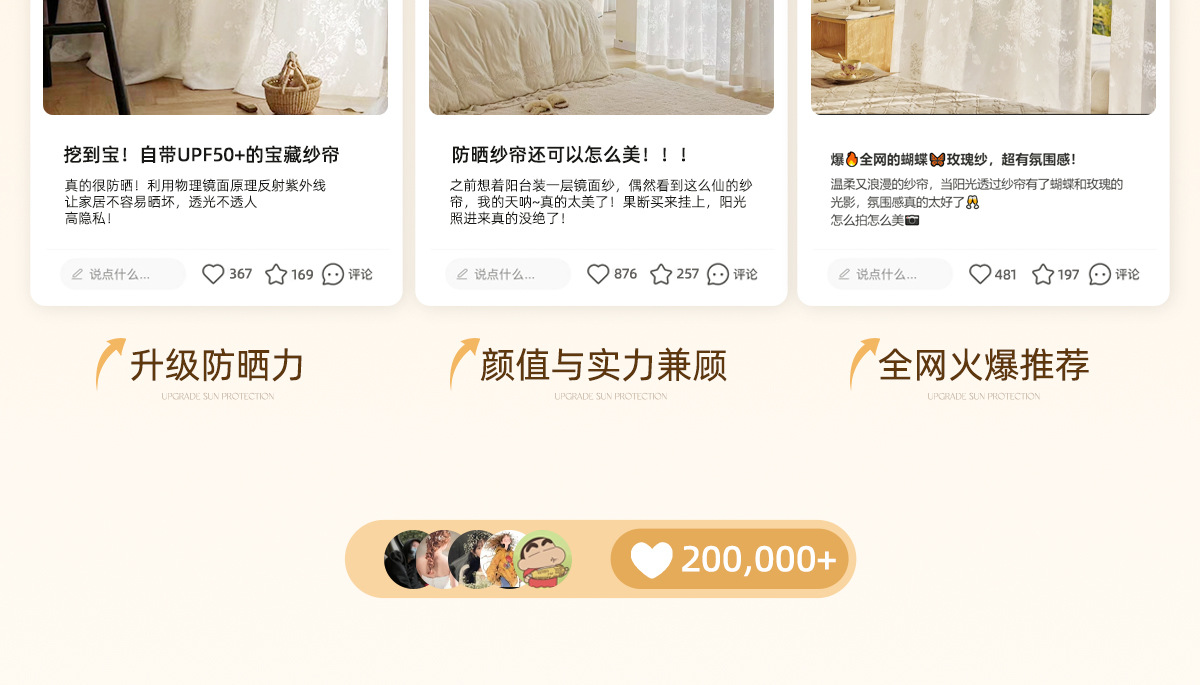This screenshot has height=685, width=1200.
Task: Open the post titled 防晒纱帘还可以怎么美
Action: tap(571, 155)
